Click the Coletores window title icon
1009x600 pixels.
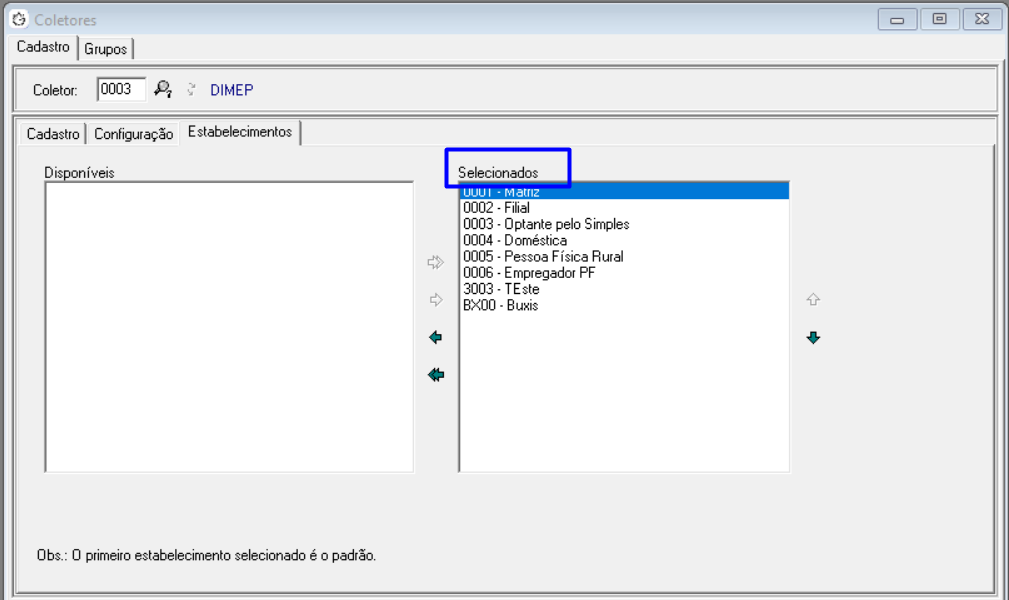point(18,19)
